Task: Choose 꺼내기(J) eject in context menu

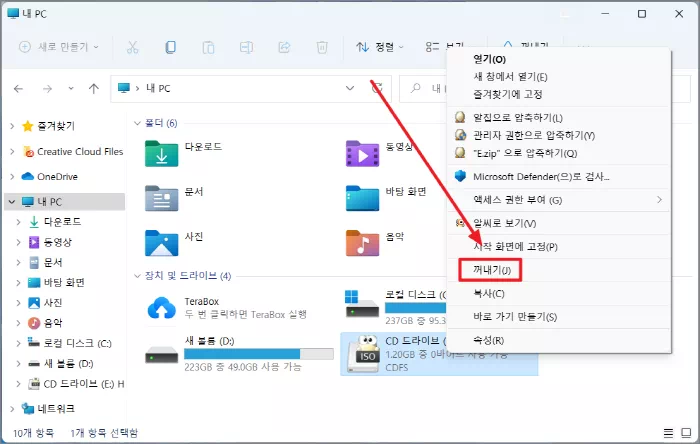Action: [490, 270]
